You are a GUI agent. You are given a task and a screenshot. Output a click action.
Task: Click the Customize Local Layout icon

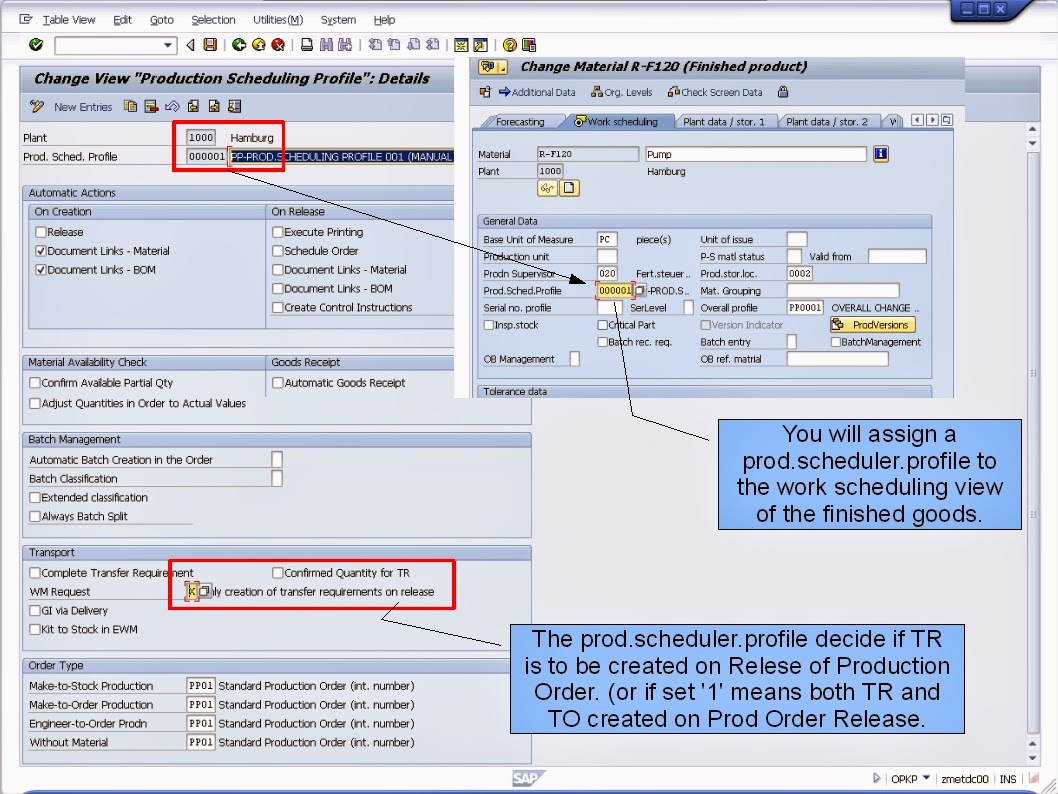pyautogui.click(x=530, y=45)
